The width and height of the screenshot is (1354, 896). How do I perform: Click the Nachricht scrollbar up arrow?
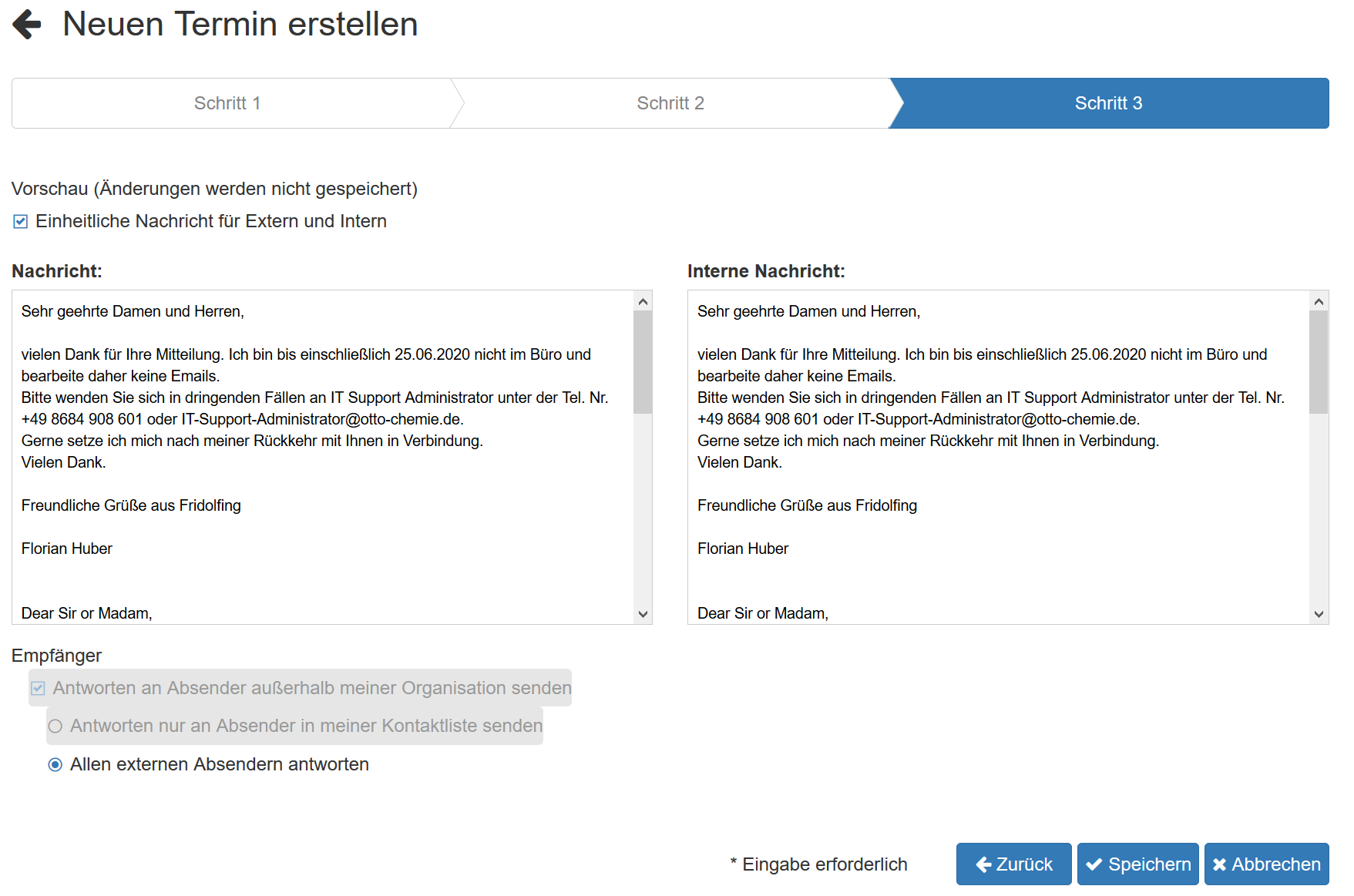click(643, 301)
